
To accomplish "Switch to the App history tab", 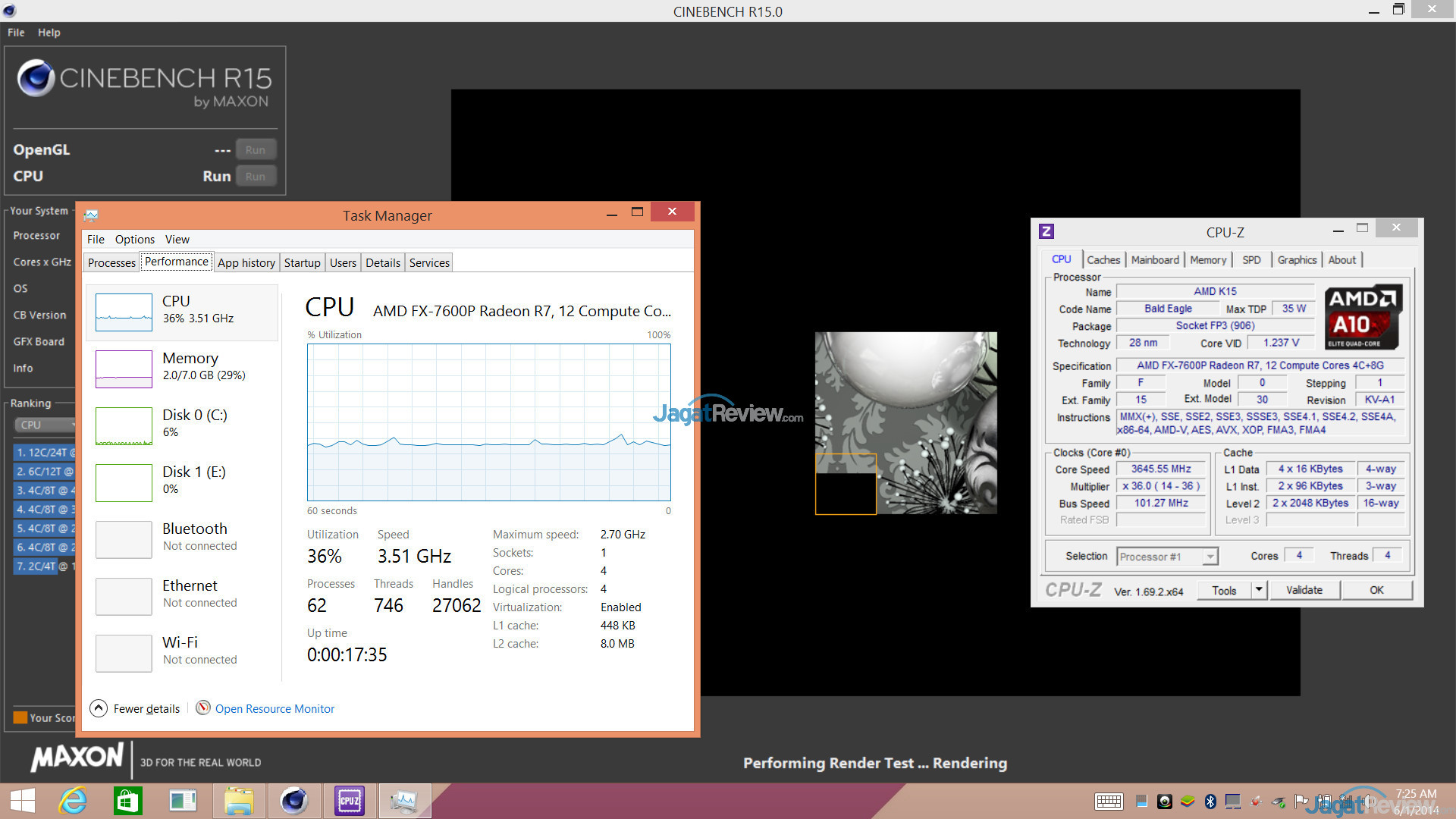I will 246,262.
